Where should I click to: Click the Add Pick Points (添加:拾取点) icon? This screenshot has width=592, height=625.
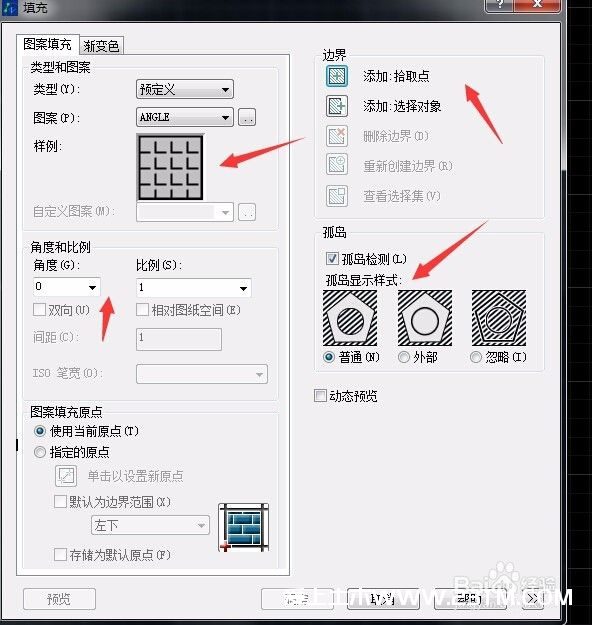(336, 76)
